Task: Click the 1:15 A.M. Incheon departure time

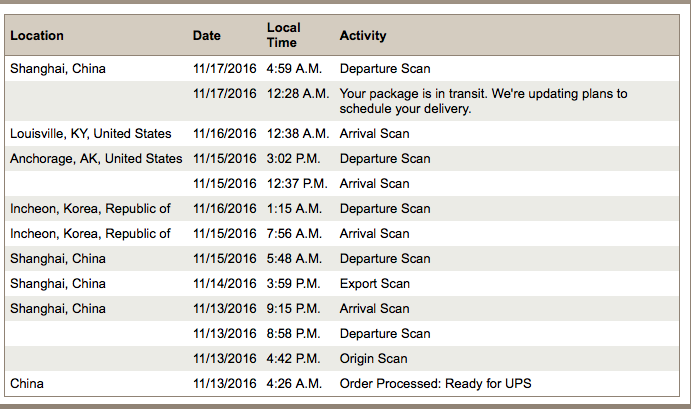Action: (294, 209)
